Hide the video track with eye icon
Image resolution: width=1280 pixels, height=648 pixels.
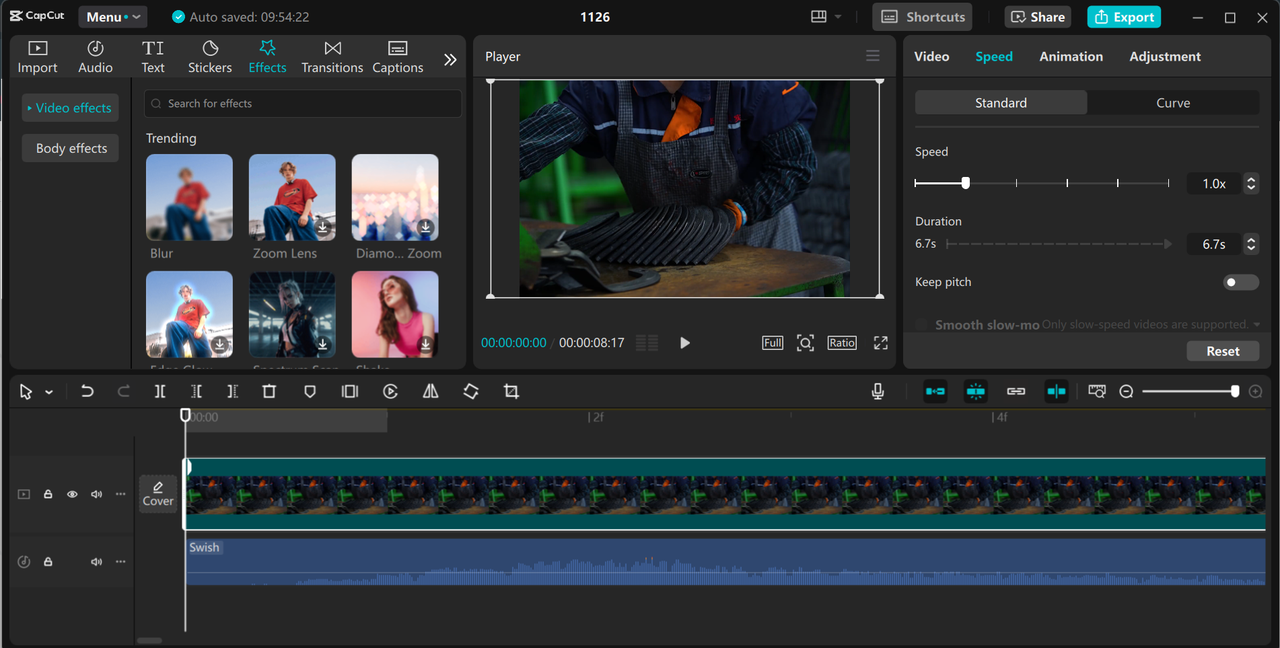72,494
